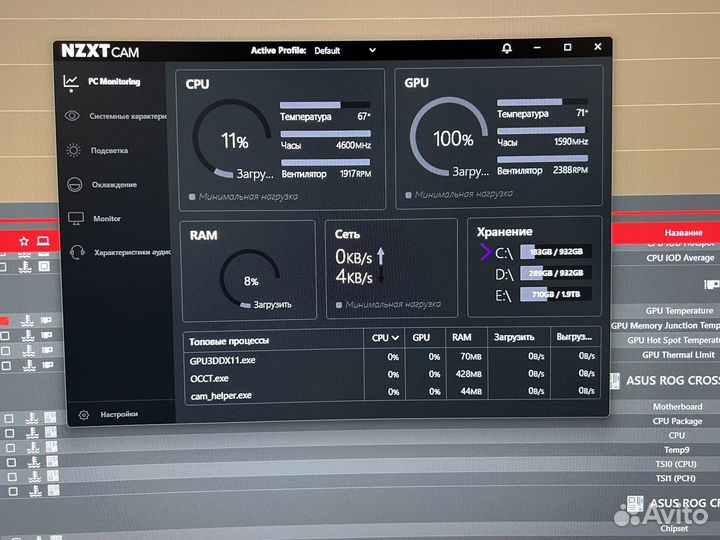Image resolution: width=720 pixels, height=540 pixels.
Task: Click the purple arrow next to C:\ drive
Action: (x=486, y=252)
